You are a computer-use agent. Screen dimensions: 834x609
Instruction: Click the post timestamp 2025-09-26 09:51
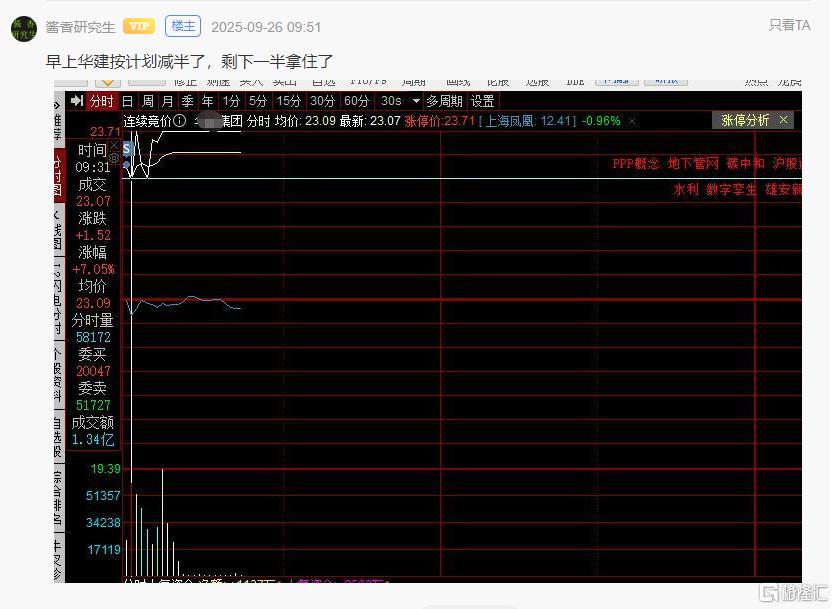pyautogui.click(x=266, y=27)
